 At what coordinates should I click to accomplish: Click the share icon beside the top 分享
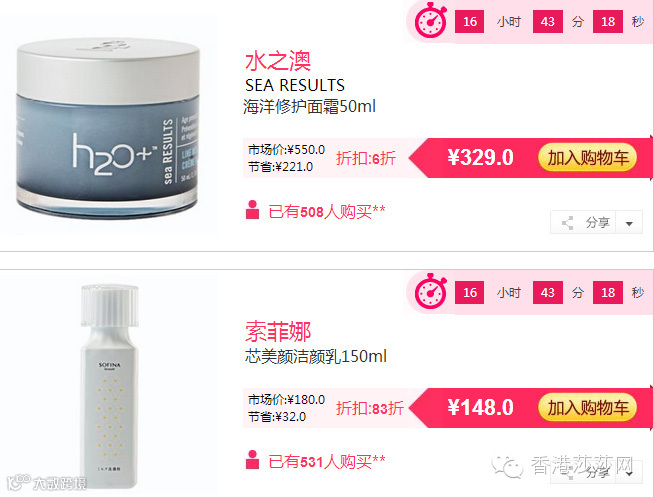[567, 223]
